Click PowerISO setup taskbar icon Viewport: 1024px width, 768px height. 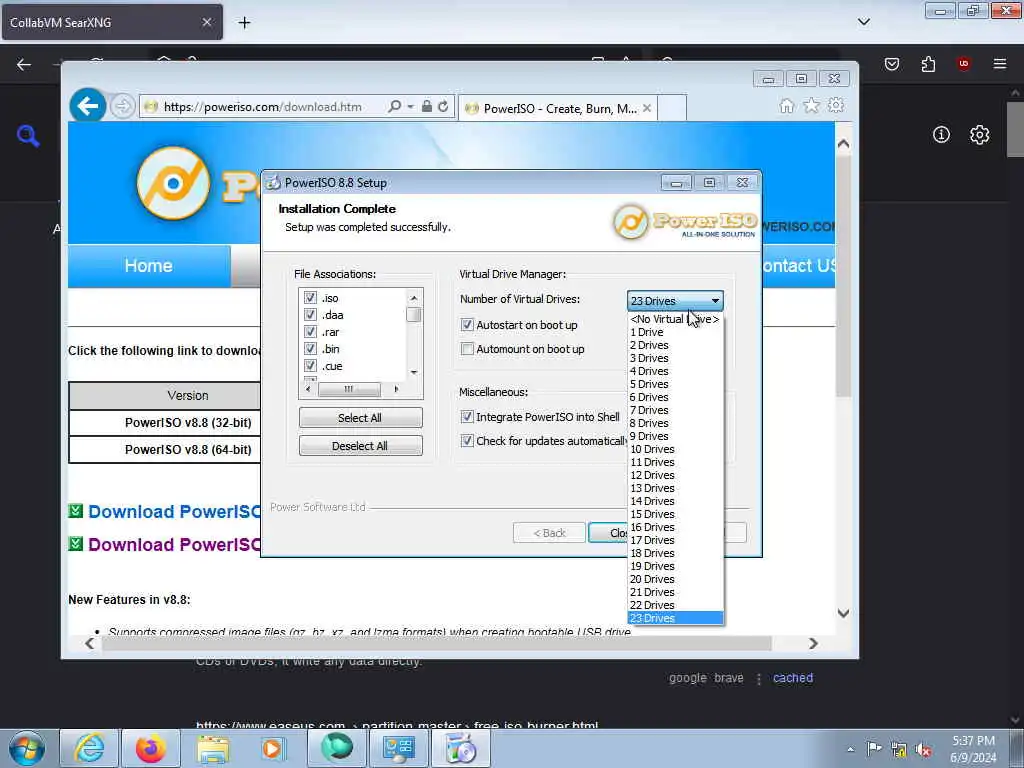(461, 748)
